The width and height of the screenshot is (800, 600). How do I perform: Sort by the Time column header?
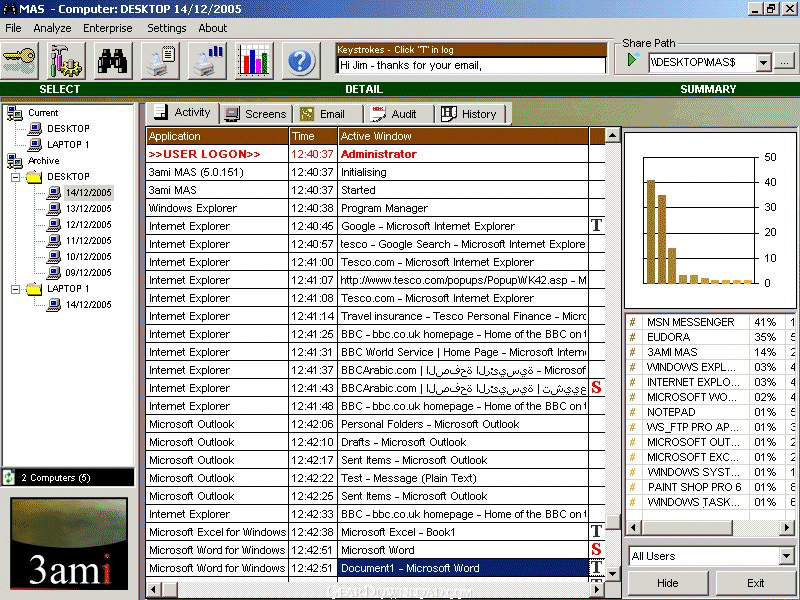pos(313,136)
